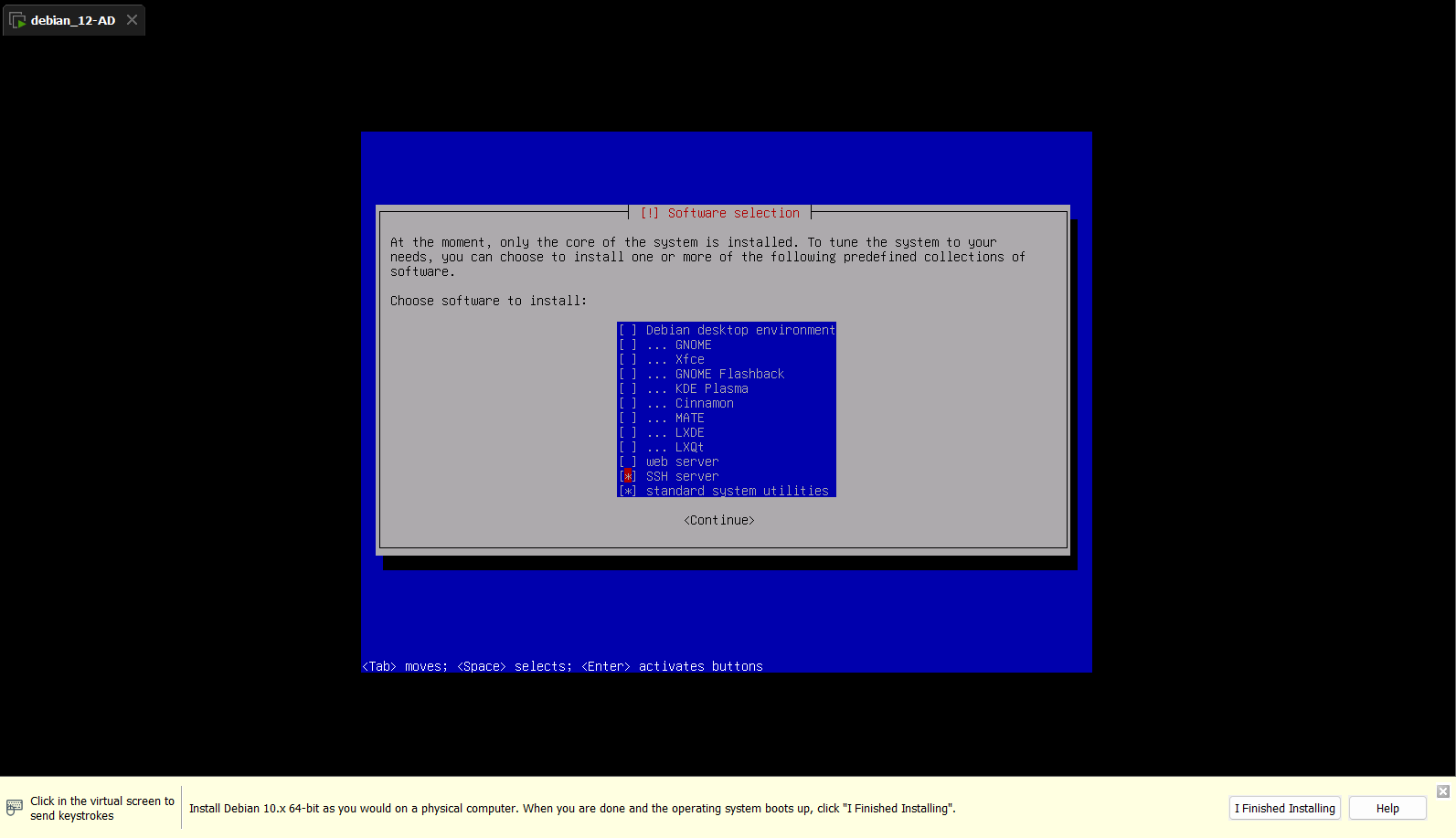This screenshot has width=1456, height=838.
Task: Click the Tab moves Space selects help line
Action: tap(563, 666)
